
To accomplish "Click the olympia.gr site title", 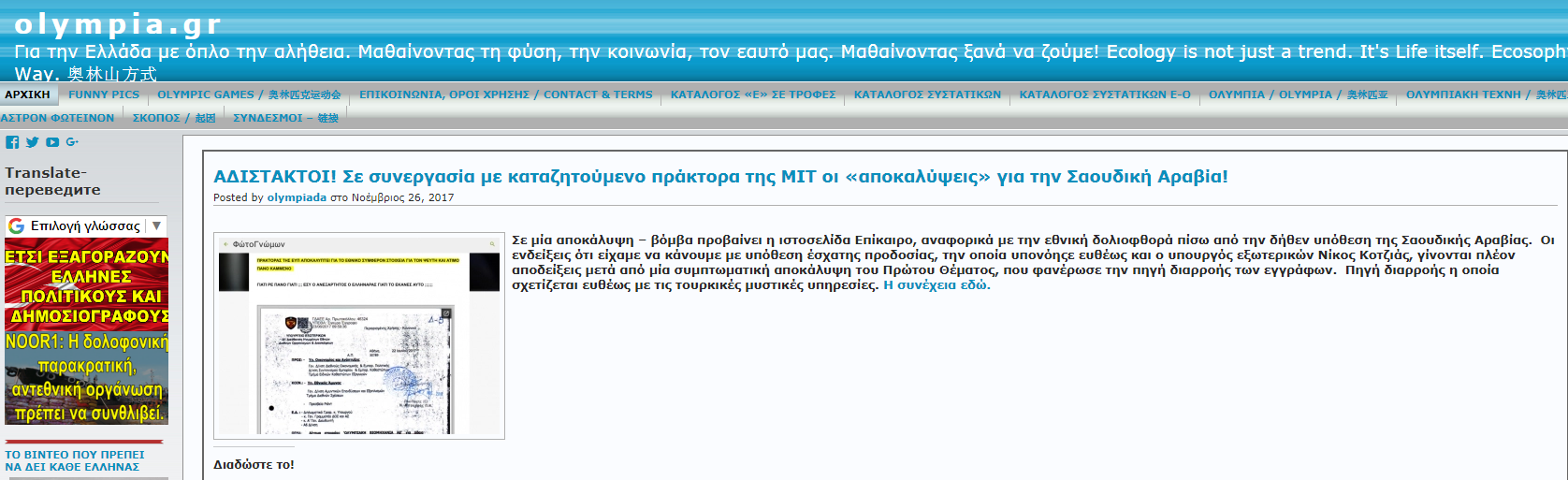I will coord(118,23).
